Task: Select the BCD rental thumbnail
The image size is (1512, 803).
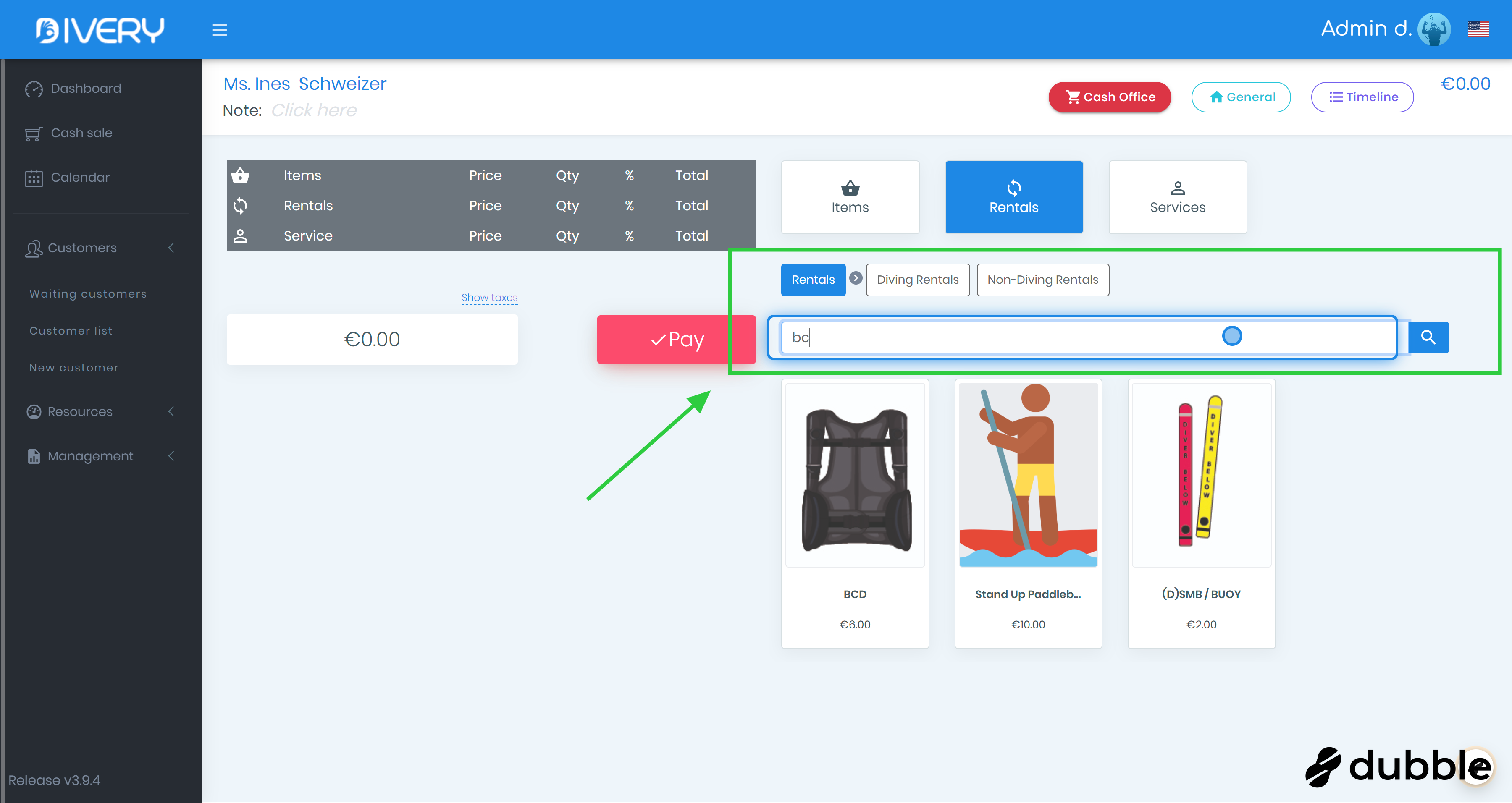Action: [x=855, y=475]
